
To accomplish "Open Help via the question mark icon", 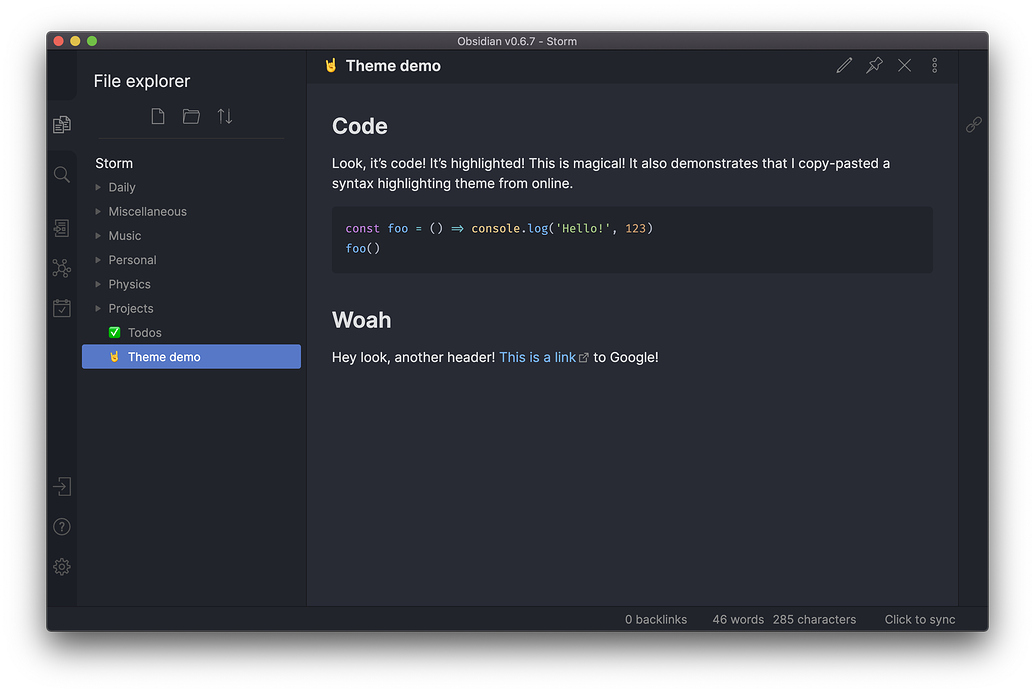I will (61, 526).
